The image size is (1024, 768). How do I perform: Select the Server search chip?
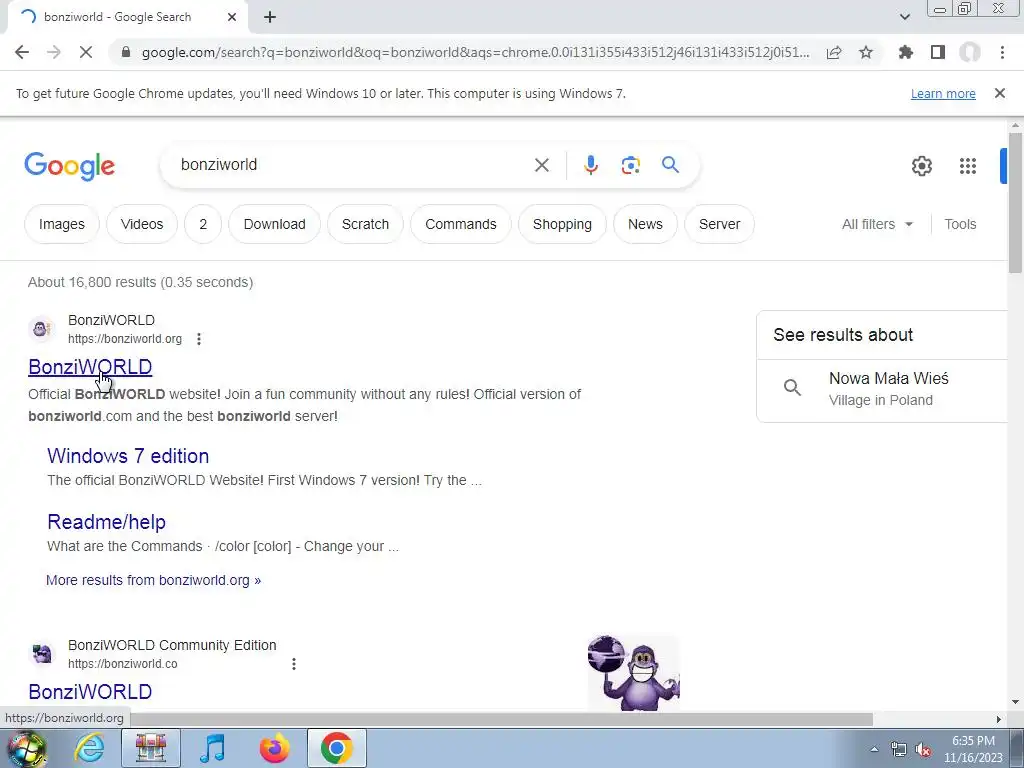pyautogui.click(x=719, y=224)
